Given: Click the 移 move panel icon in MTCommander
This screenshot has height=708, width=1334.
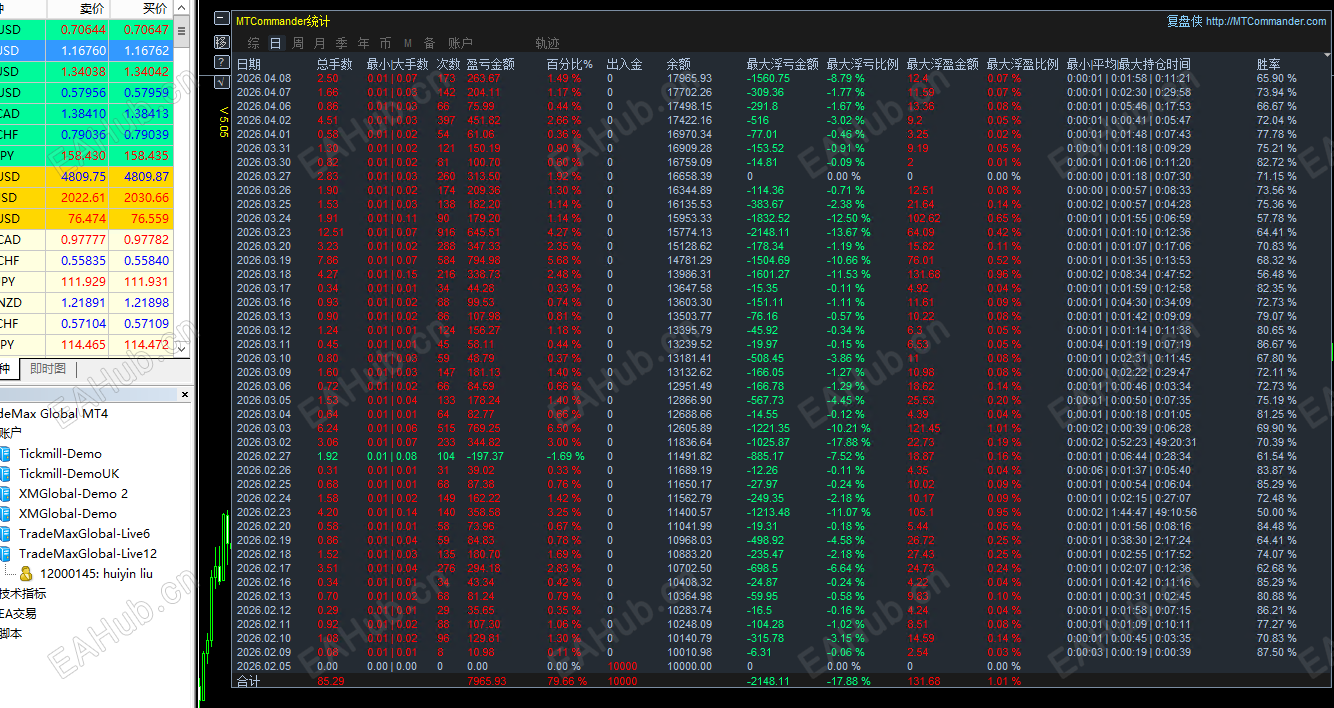Looking at the screenshot, I should pos(221,42).
